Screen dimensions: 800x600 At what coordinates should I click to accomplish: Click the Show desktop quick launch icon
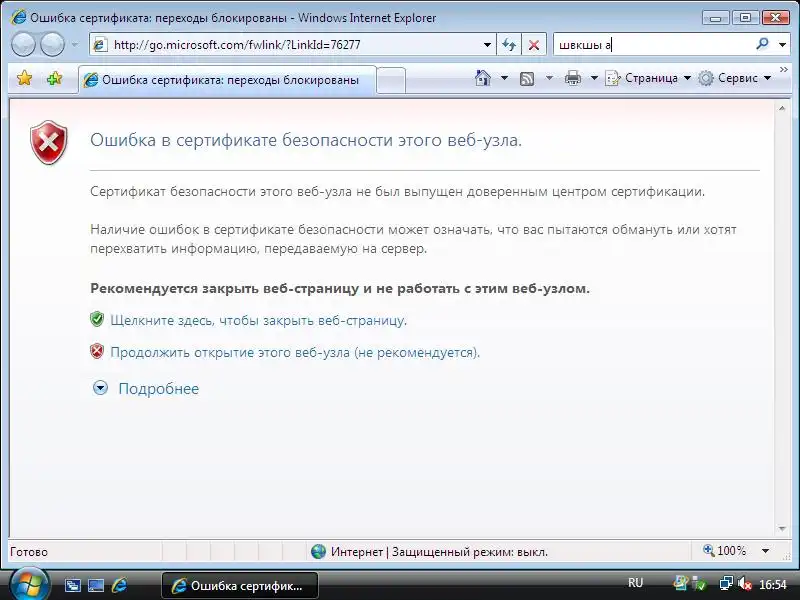(x=96, y=585)
